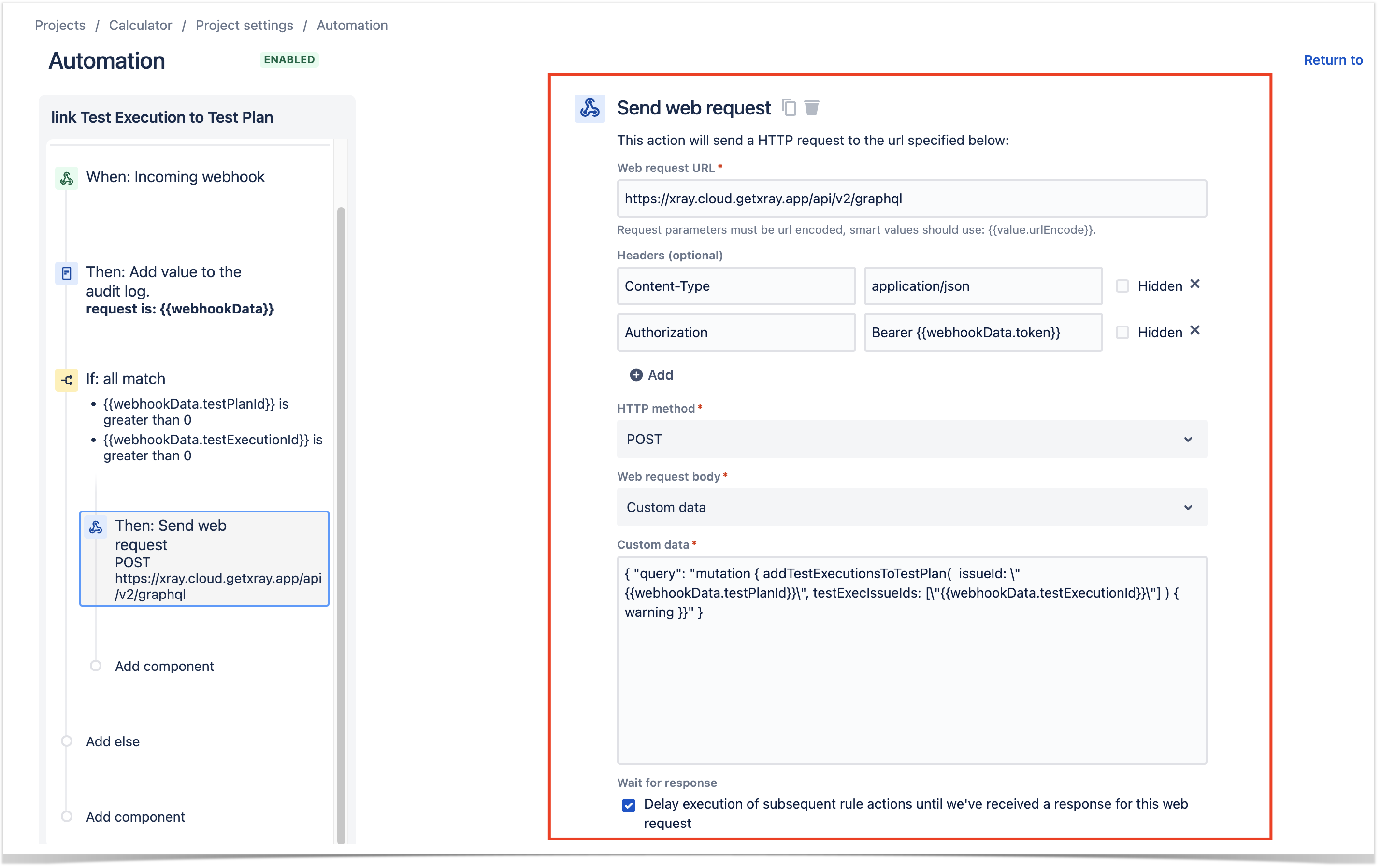Duplicate the Send web request component
Viewport: 1381px width, 868px height.
point(789,107)
